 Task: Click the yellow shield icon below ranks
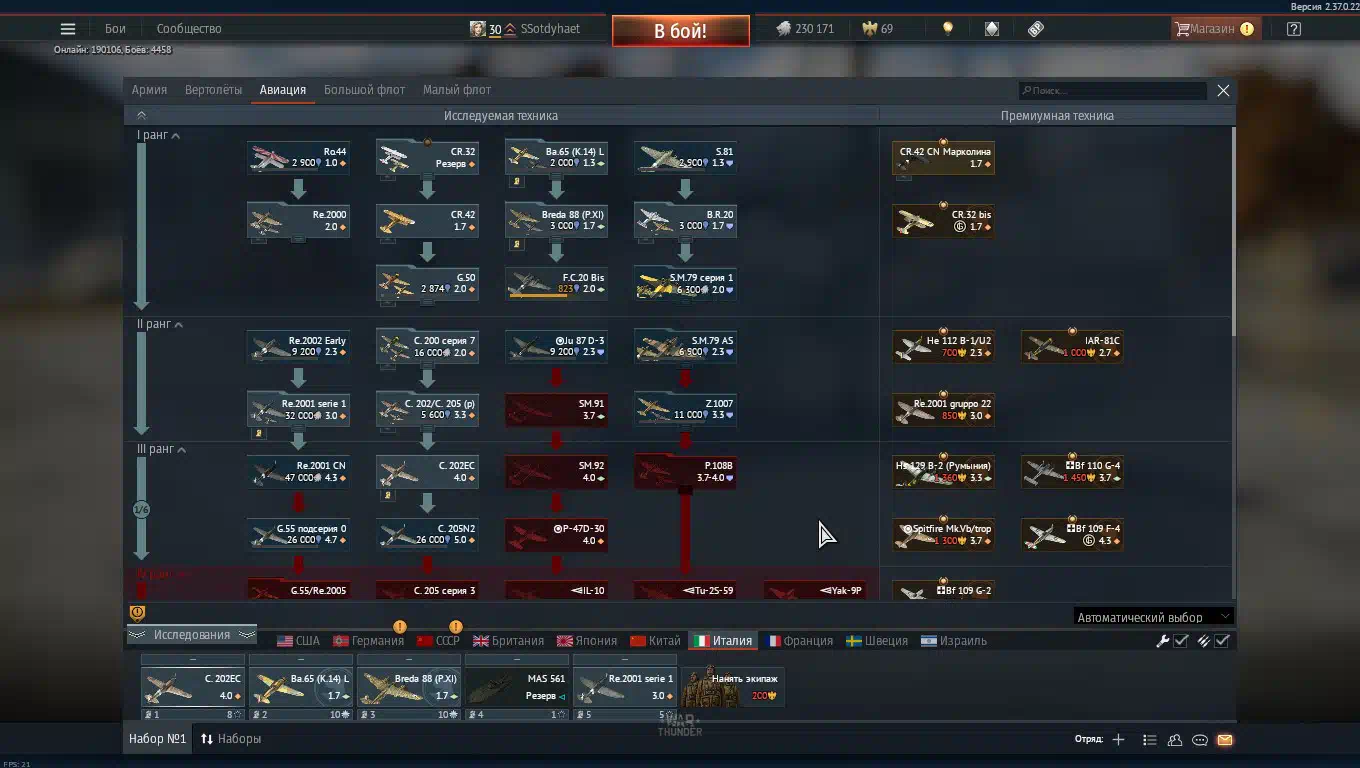(138, 613)
